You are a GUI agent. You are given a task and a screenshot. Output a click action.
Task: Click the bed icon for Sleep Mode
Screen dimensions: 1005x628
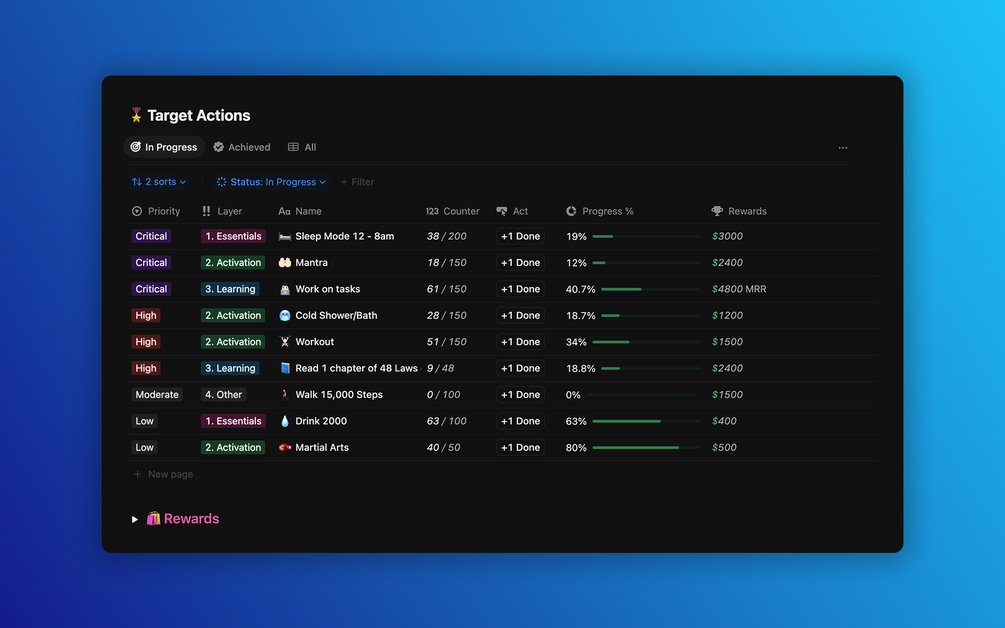point(285,236)
